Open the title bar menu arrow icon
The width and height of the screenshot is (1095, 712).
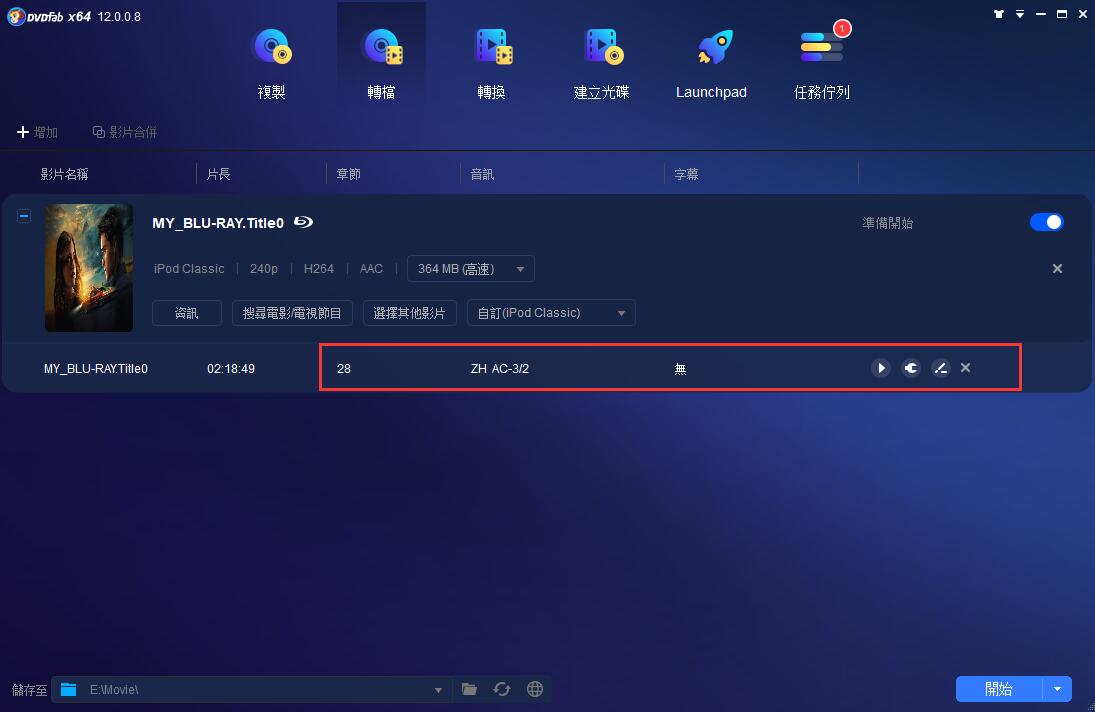(x=1020, y=14)
